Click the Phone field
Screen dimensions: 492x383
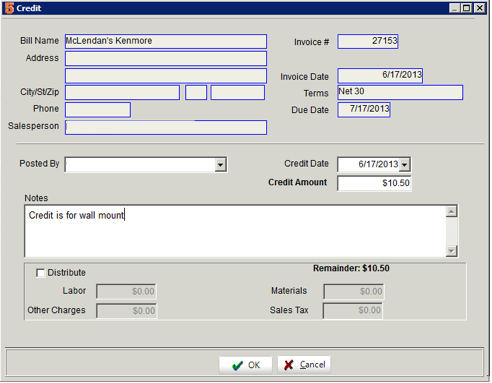[x=98, y=110]
